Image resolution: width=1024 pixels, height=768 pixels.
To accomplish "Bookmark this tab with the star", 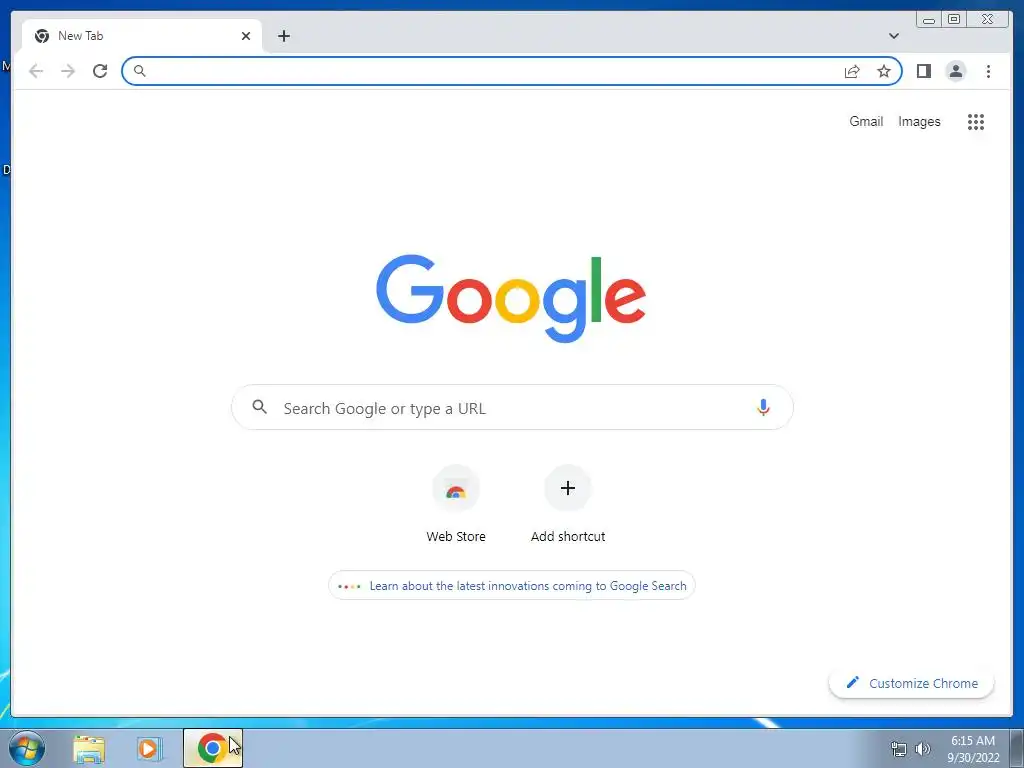I will coord(884,71).
